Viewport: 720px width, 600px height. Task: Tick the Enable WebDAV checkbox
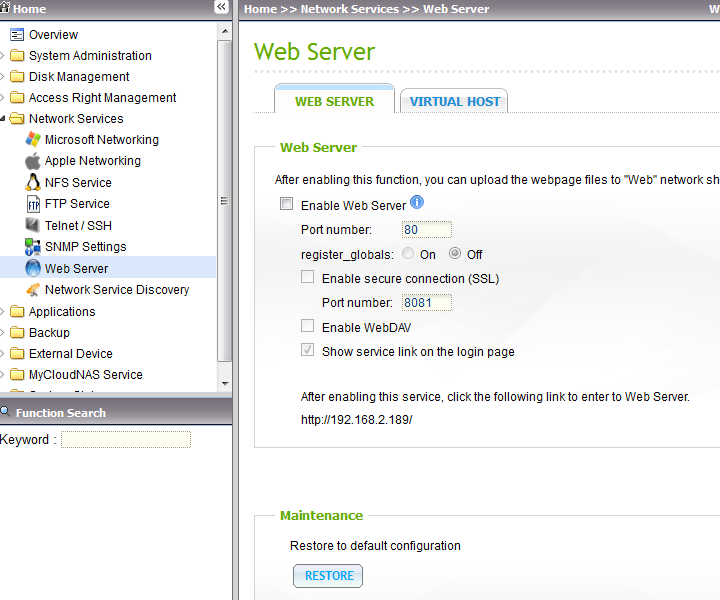pos(308,326)
